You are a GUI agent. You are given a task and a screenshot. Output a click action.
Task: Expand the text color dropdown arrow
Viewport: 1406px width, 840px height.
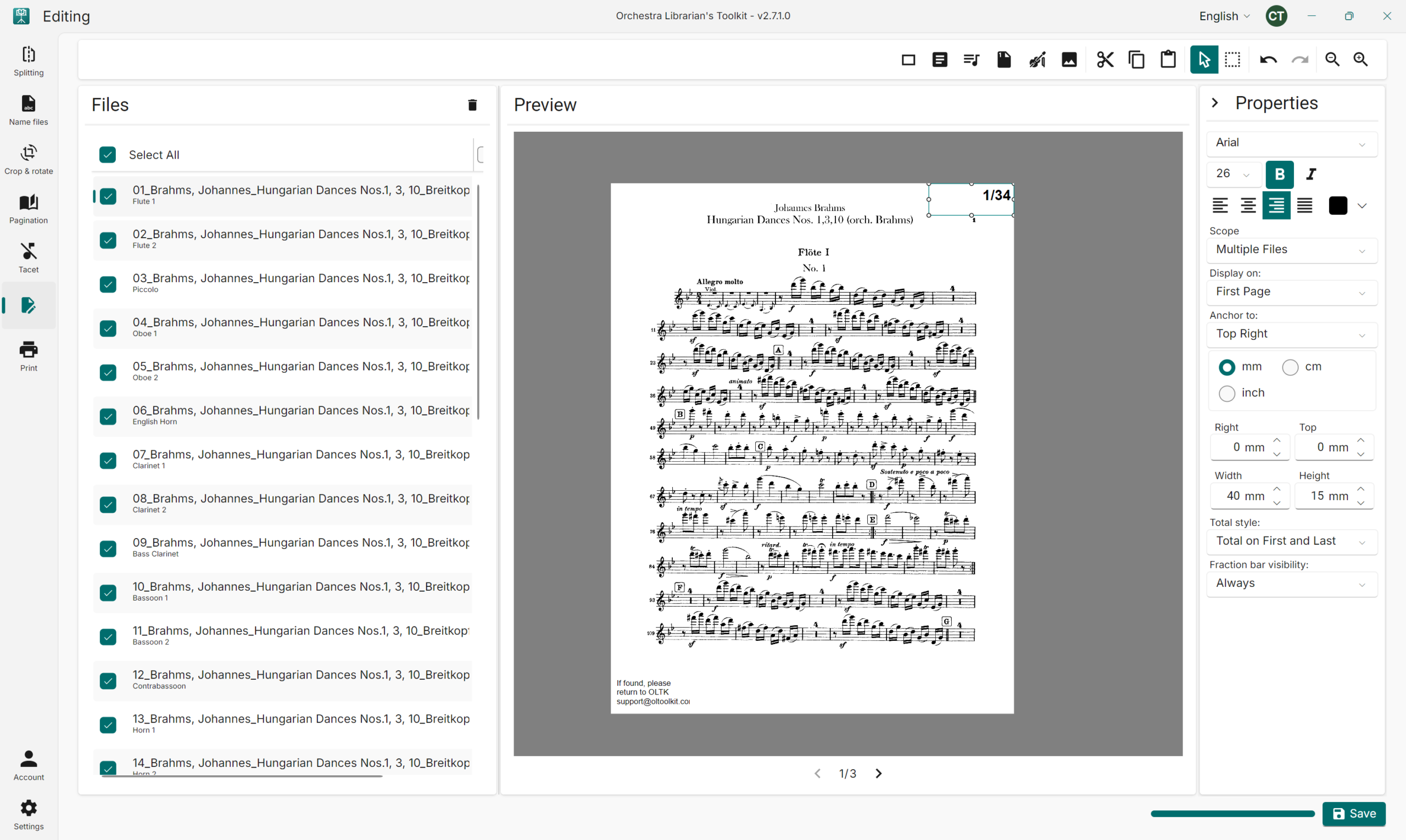(1363, 206)
